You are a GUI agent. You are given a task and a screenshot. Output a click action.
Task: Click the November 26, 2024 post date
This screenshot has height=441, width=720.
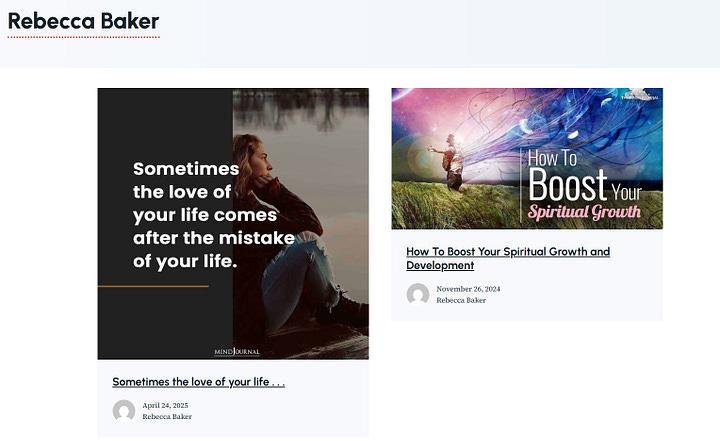click(468, 289)
